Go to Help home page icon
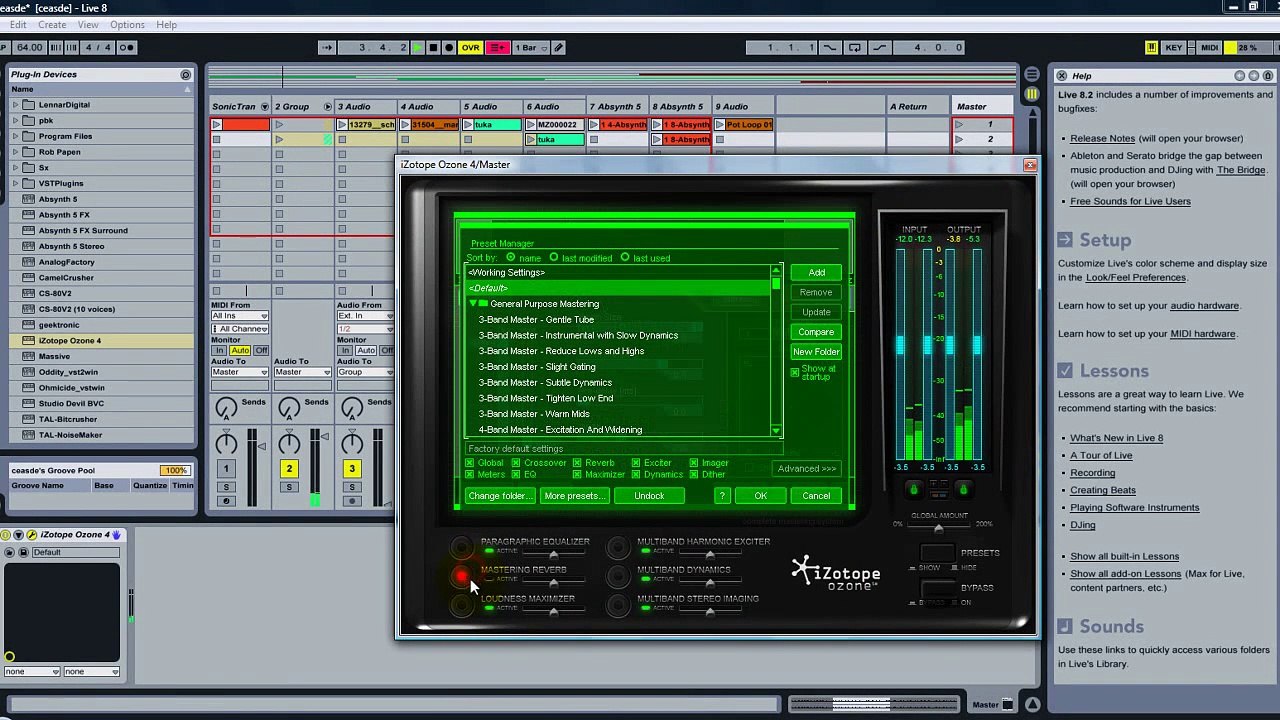This screenshot has height=720, width=1280. tap(1266, 75)
